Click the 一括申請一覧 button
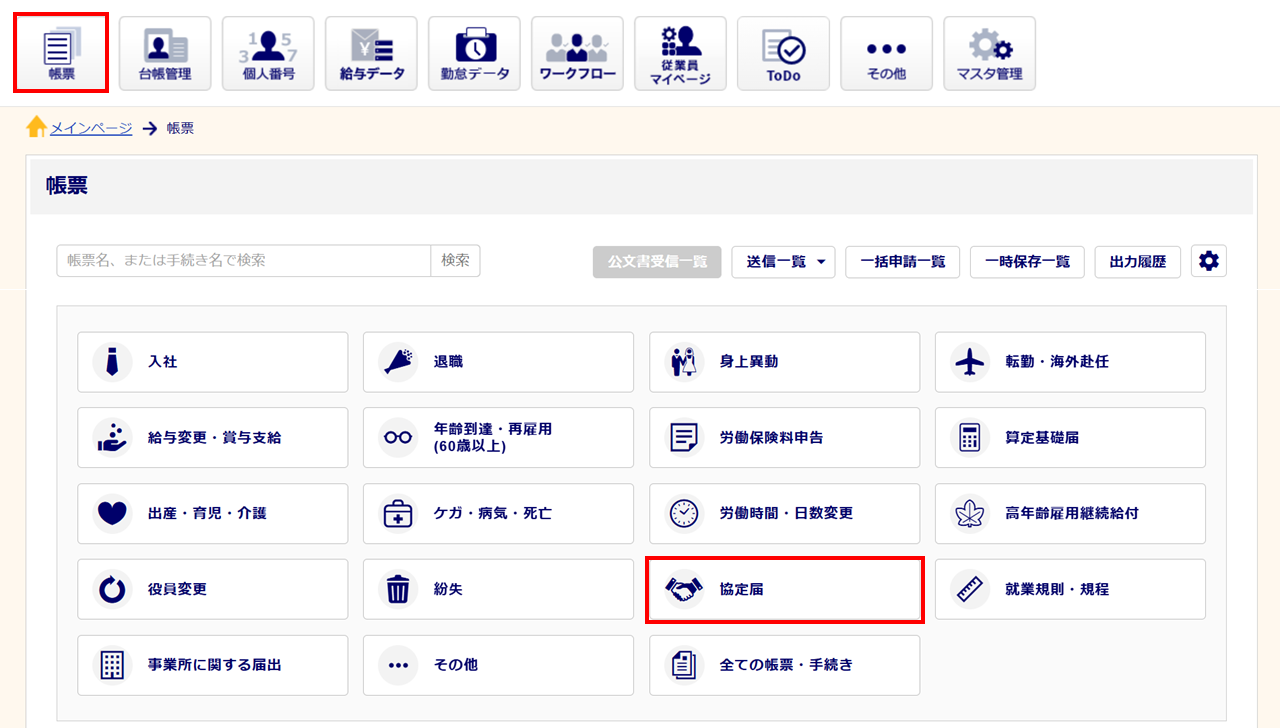Viewport: 1280px width, 728px height. (902, 262)
